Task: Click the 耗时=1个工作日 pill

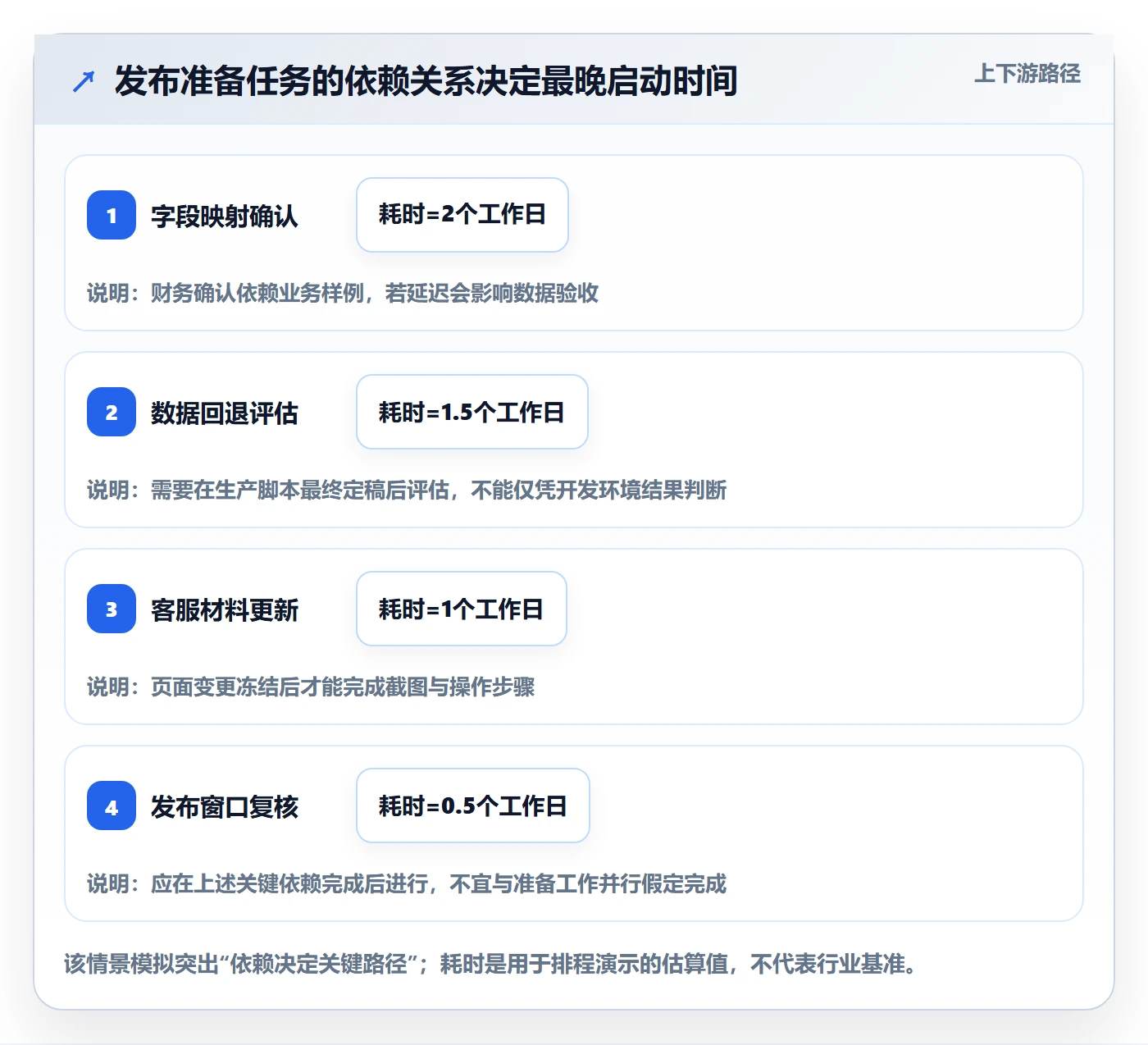Action: pyautogui.click(x=462, y=609)
